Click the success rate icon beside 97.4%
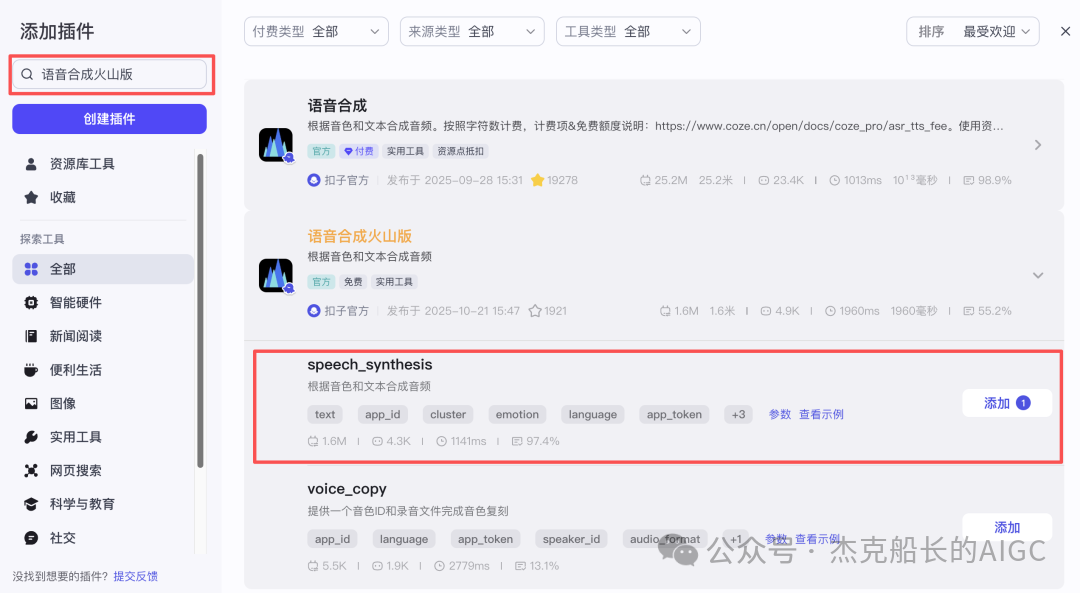Image resolution: width=1080 pixels, height=593 pixels. tap(517, 441)
